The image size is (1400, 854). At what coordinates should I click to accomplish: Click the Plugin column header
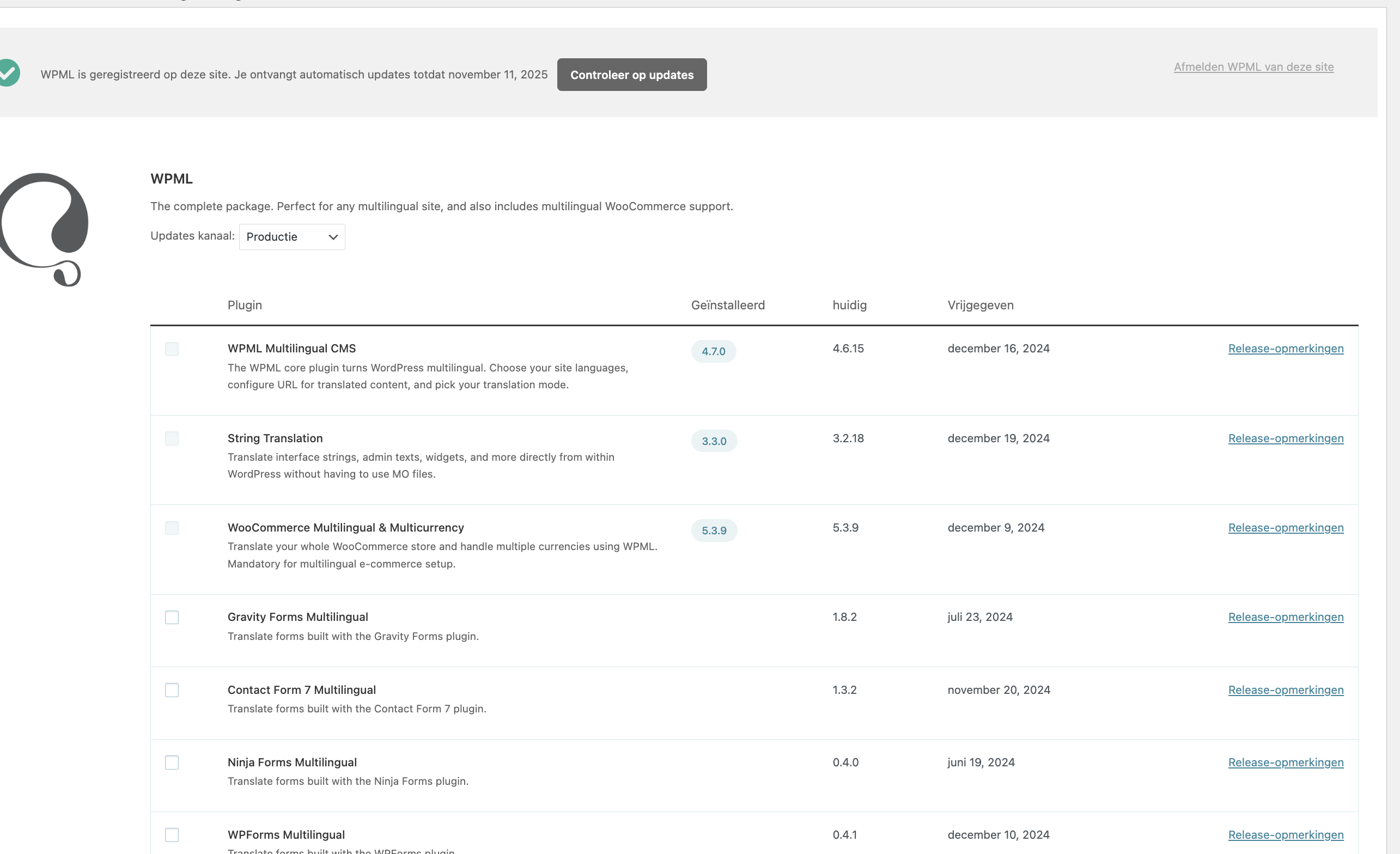click(x=244, y=305)
